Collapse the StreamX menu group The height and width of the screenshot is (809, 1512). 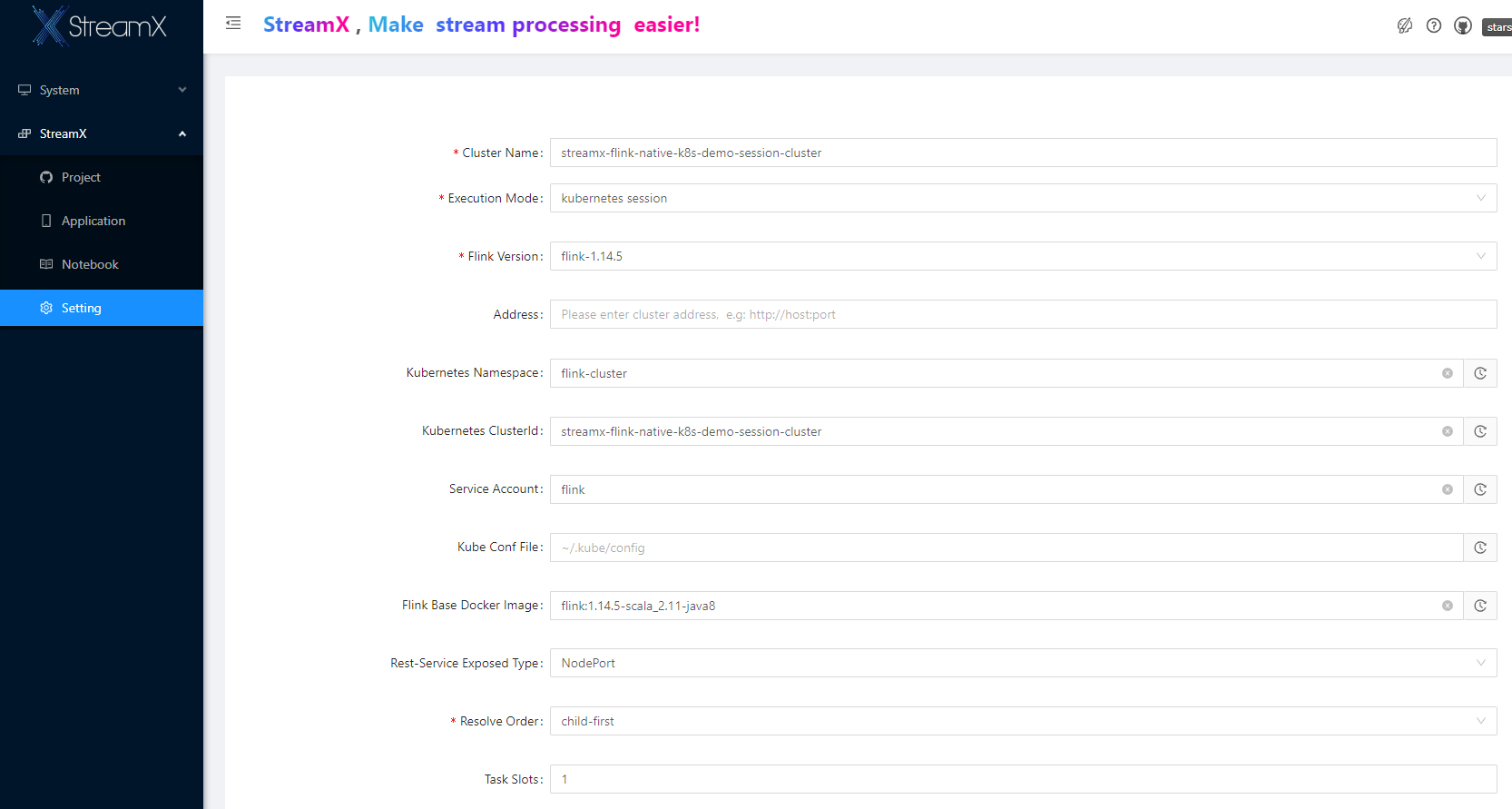[x=102, y=133]
